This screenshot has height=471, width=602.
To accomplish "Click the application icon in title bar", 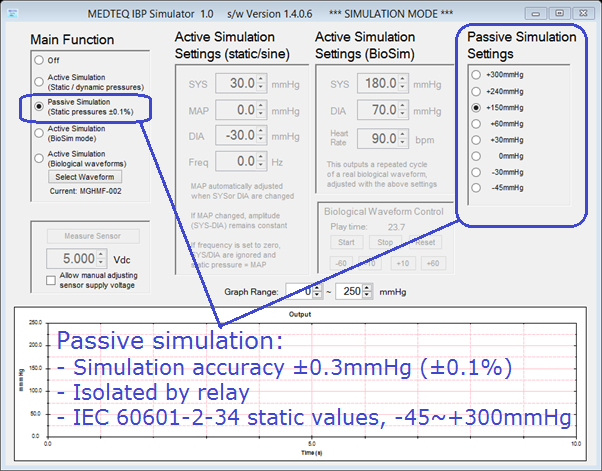I will coord(13,13).
